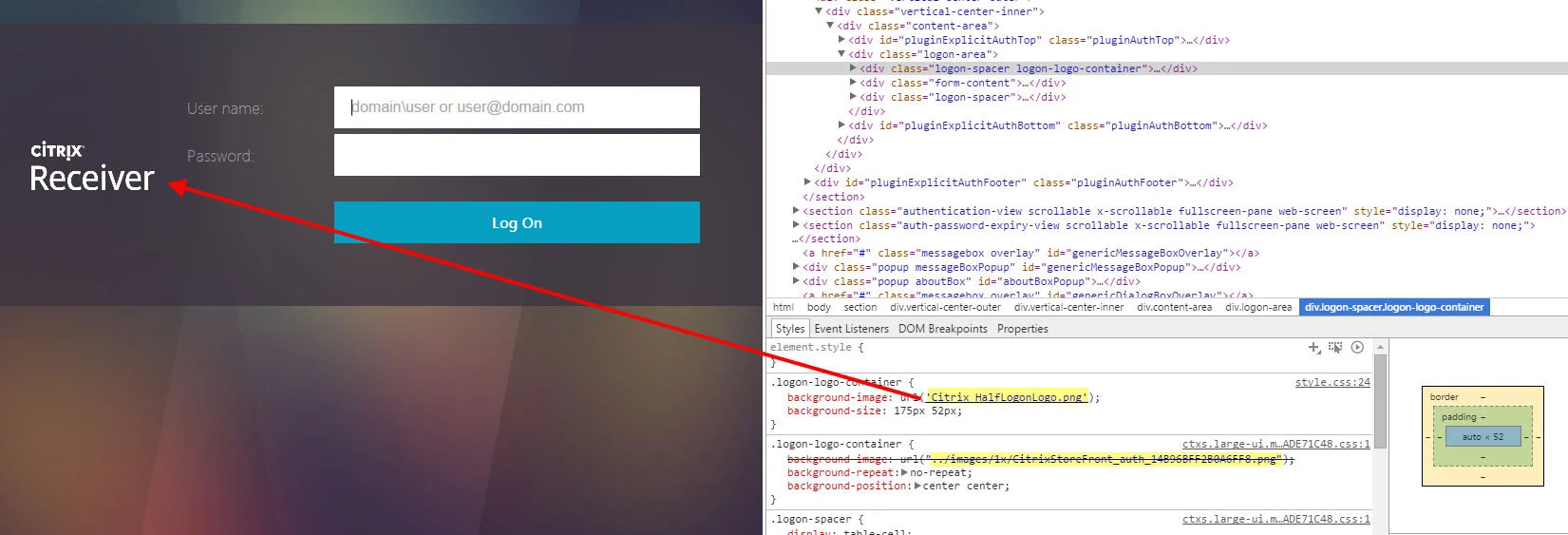This screenshot has height=535, width=1568.
Task: Collapse the logon-area div node
Action: (841, 54)
